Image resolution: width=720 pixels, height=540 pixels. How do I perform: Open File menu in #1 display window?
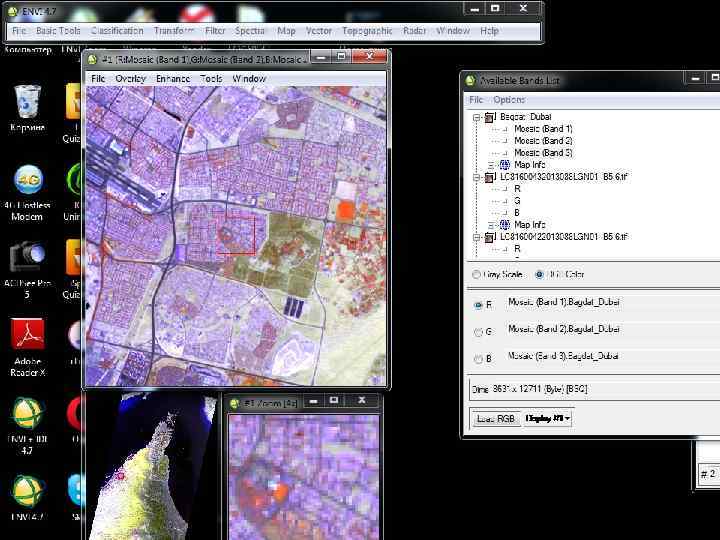pos(98,79)
